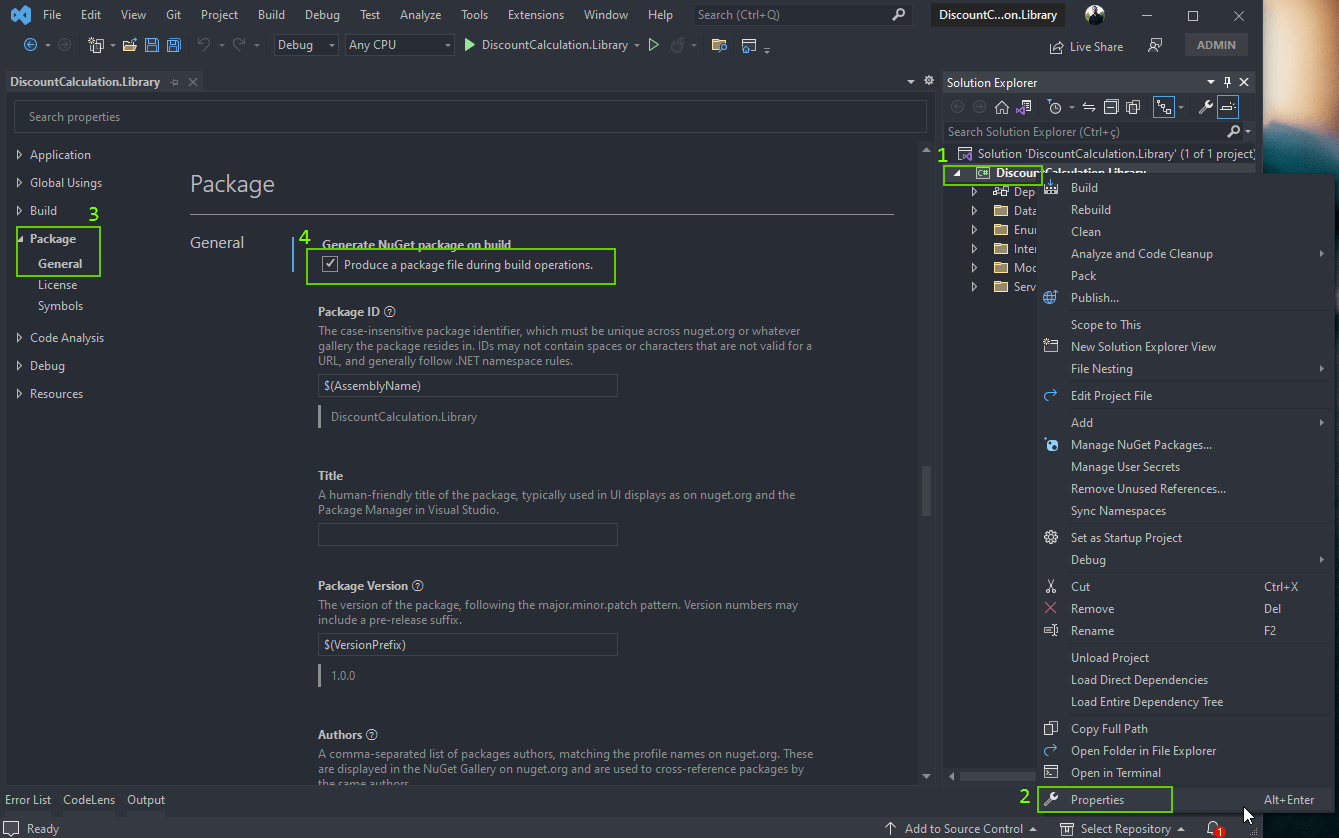Expand the Code Analysis section
This screenshot has width=1339, height=838.
pyautogui.click(x=20, y=338)
